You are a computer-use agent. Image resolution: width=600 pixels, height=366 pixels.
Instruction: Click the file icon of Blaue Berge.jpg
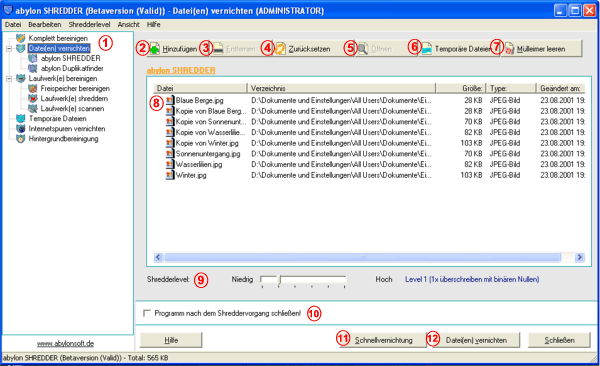tap(170, 100)
